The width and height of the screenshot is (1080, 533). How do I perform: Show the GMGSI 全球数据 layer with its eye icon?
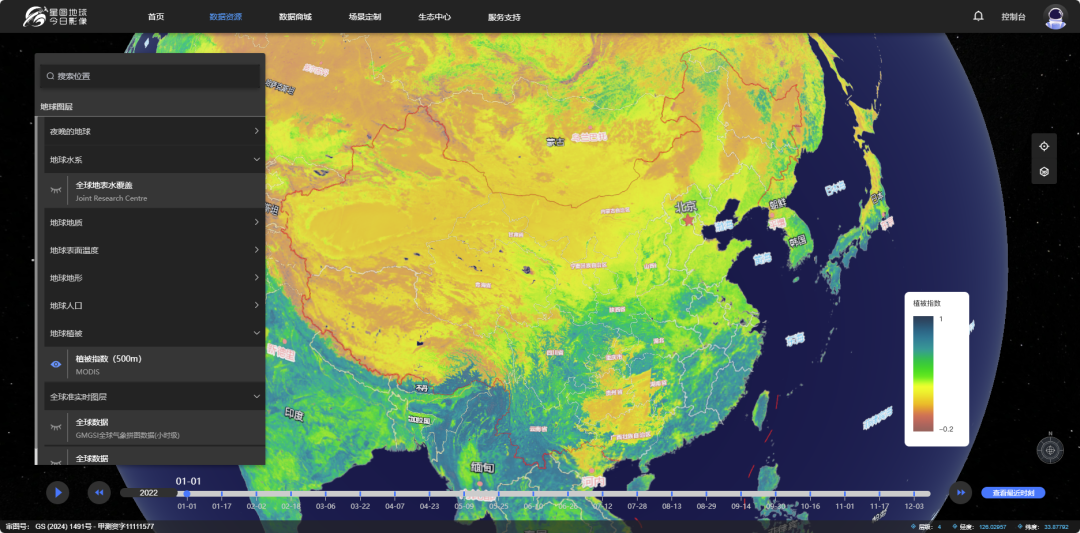[x=56, y=428]
